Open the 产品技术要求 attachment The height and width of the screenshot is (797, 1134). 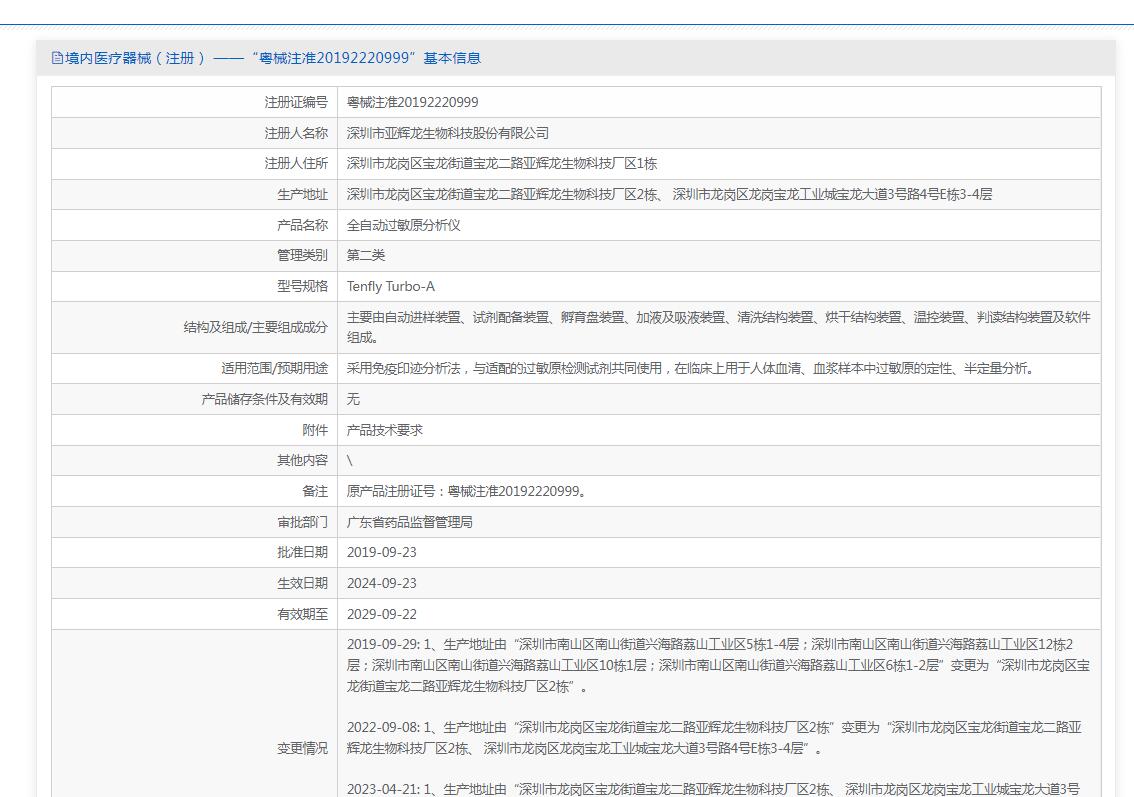(385, 430)
